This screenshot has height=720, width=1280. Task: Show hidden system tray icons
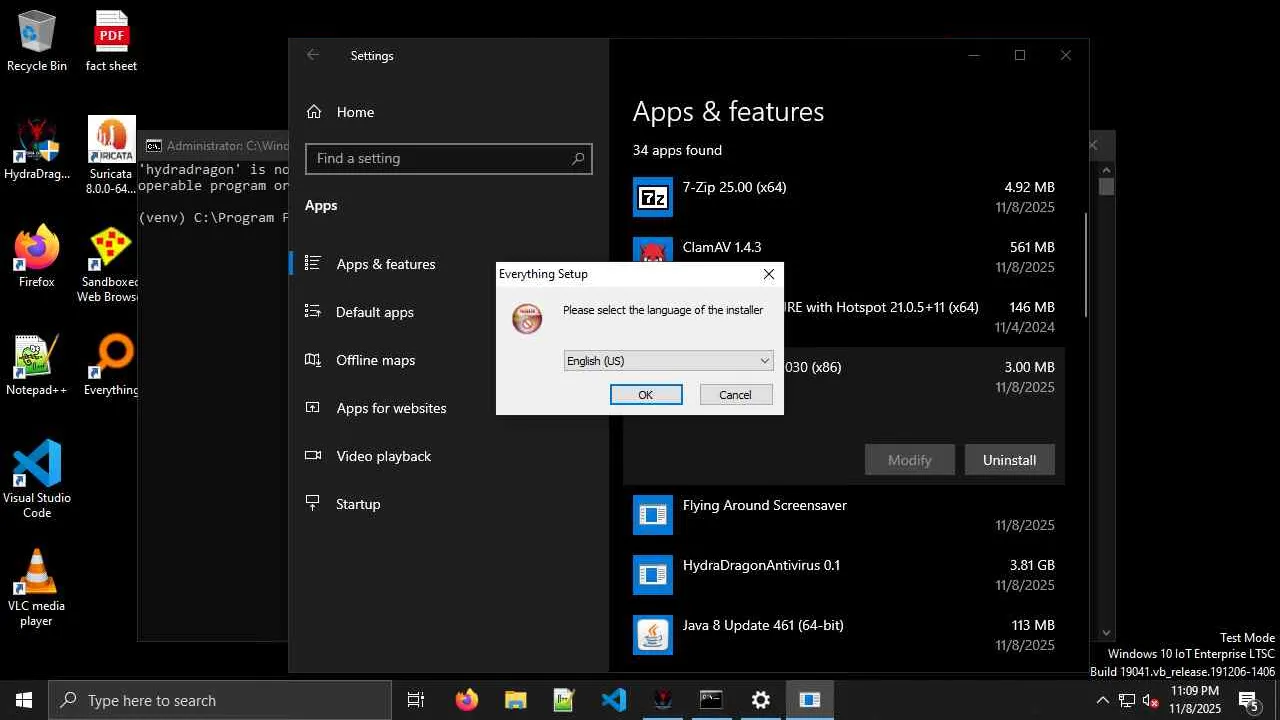1102,700
